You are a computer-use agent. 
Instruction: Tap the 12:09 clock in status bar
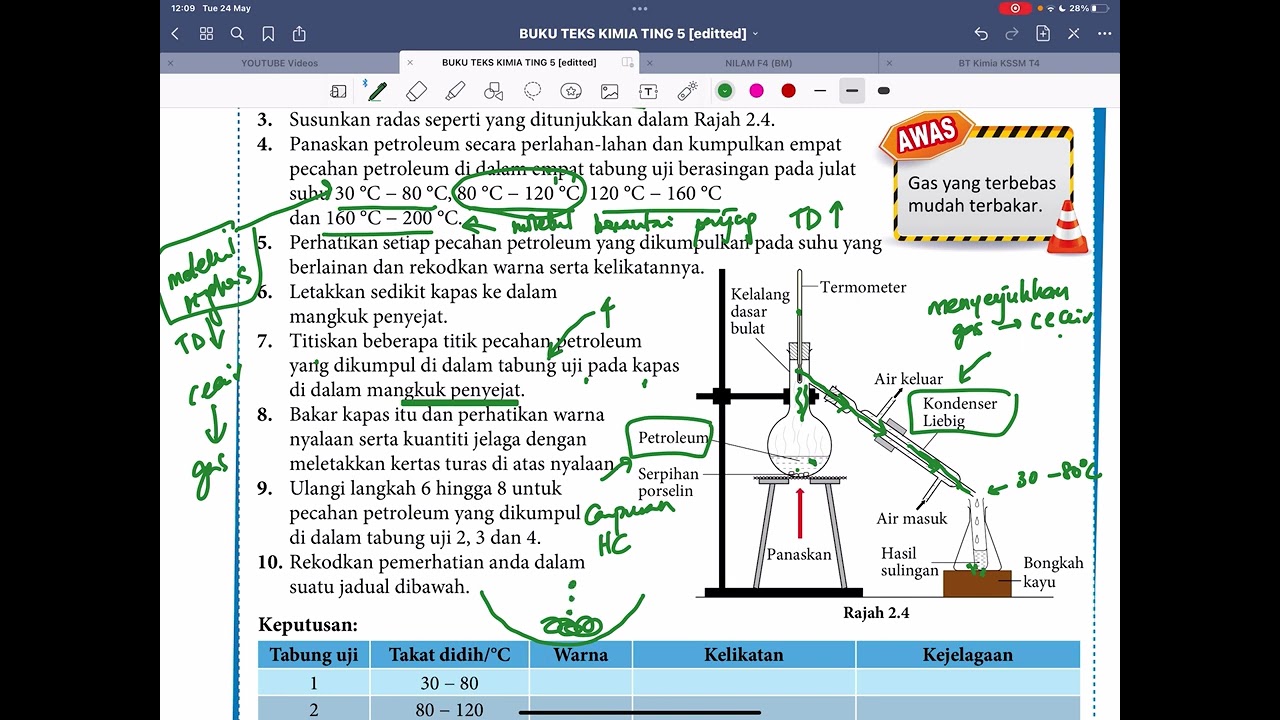click(183, 8)
